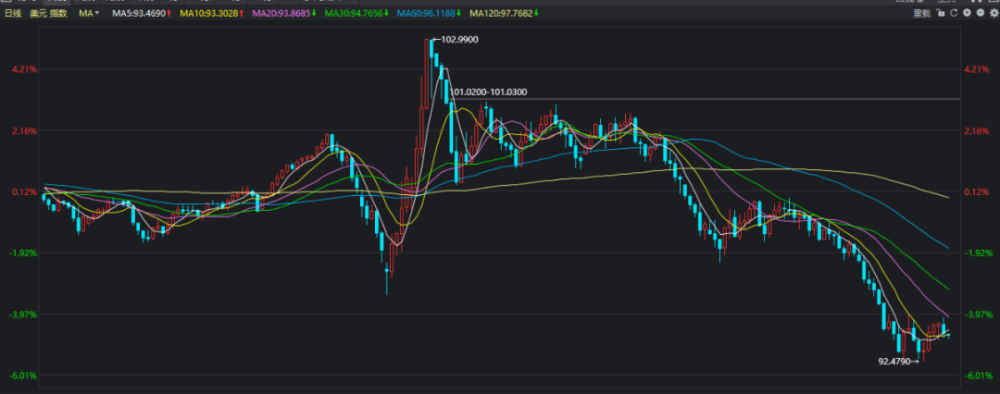Click the 4.21% label on left axis
Image resolution: width=1000 pixels, height=394 pixels.
[x=22, y=69]
